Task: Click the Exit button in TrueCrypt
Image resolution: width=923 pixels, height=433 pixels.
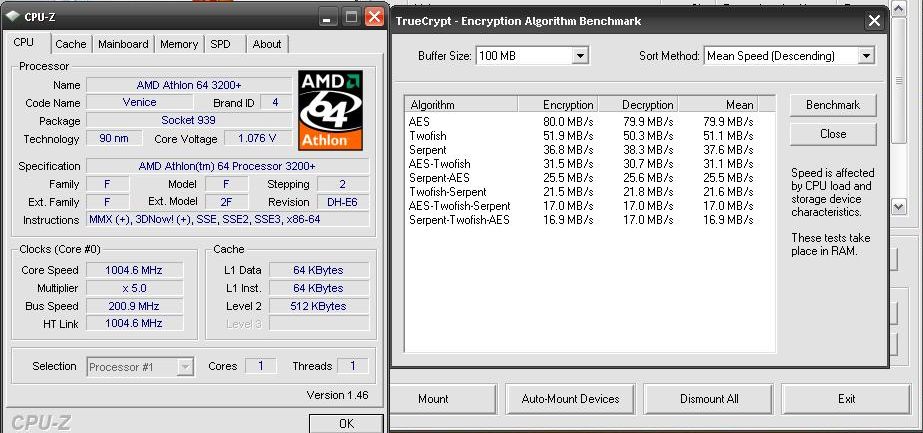Action: tap(846, 399)
